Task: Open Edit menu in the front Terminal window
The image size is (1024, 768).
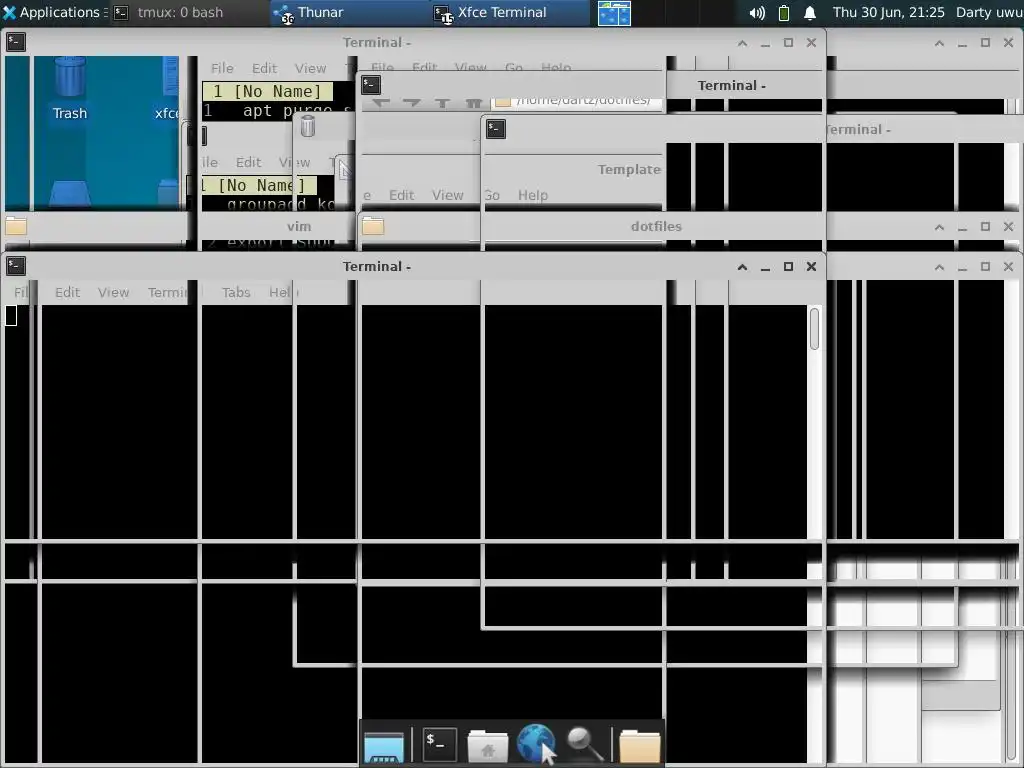Action: click(x=67, y=293)
